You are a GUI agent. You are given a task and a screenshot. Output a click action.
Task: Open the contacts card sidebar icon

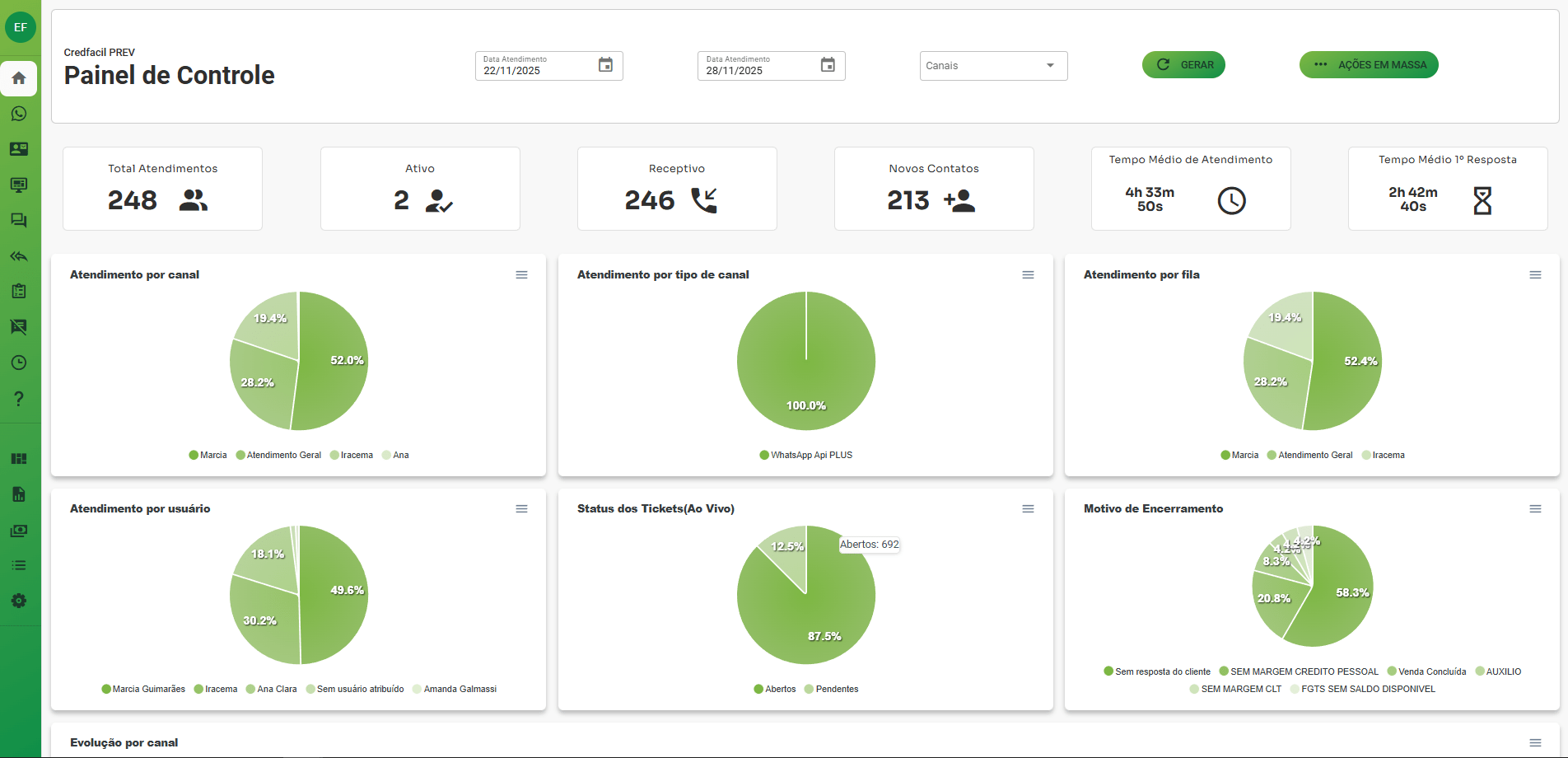(19, 149)
